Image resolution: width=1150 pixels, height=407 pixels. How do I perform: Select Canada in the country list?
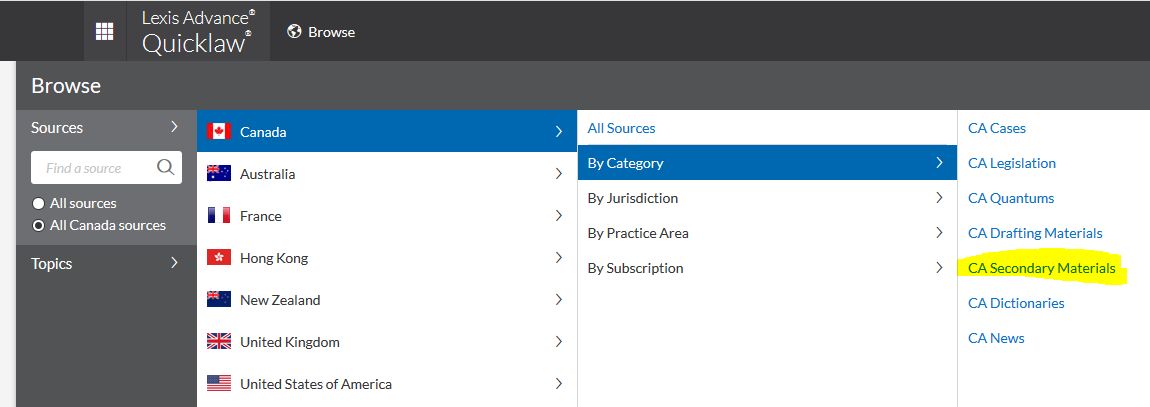click(387, 131)
